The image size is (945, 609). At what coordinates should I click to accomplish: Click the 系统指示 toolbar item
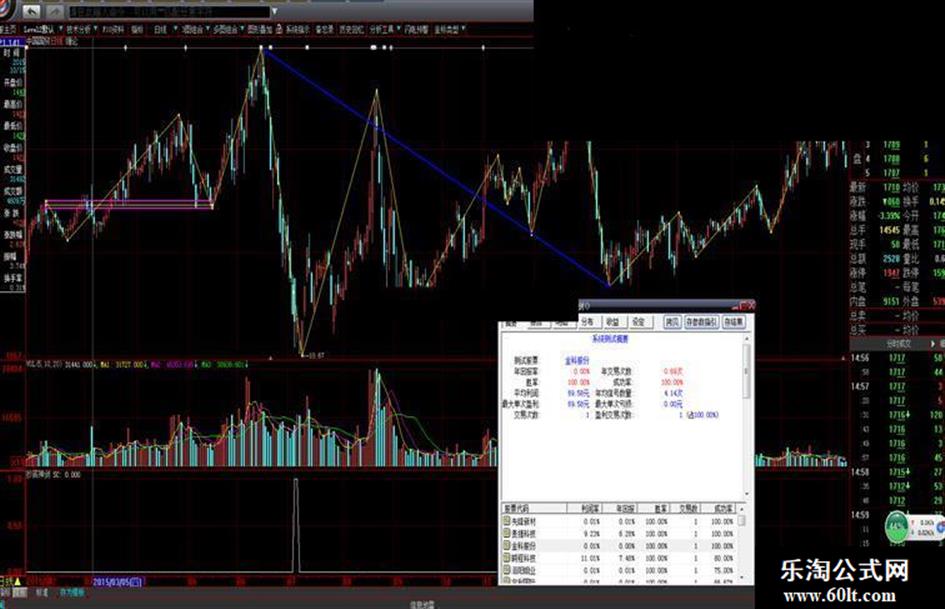297,29
